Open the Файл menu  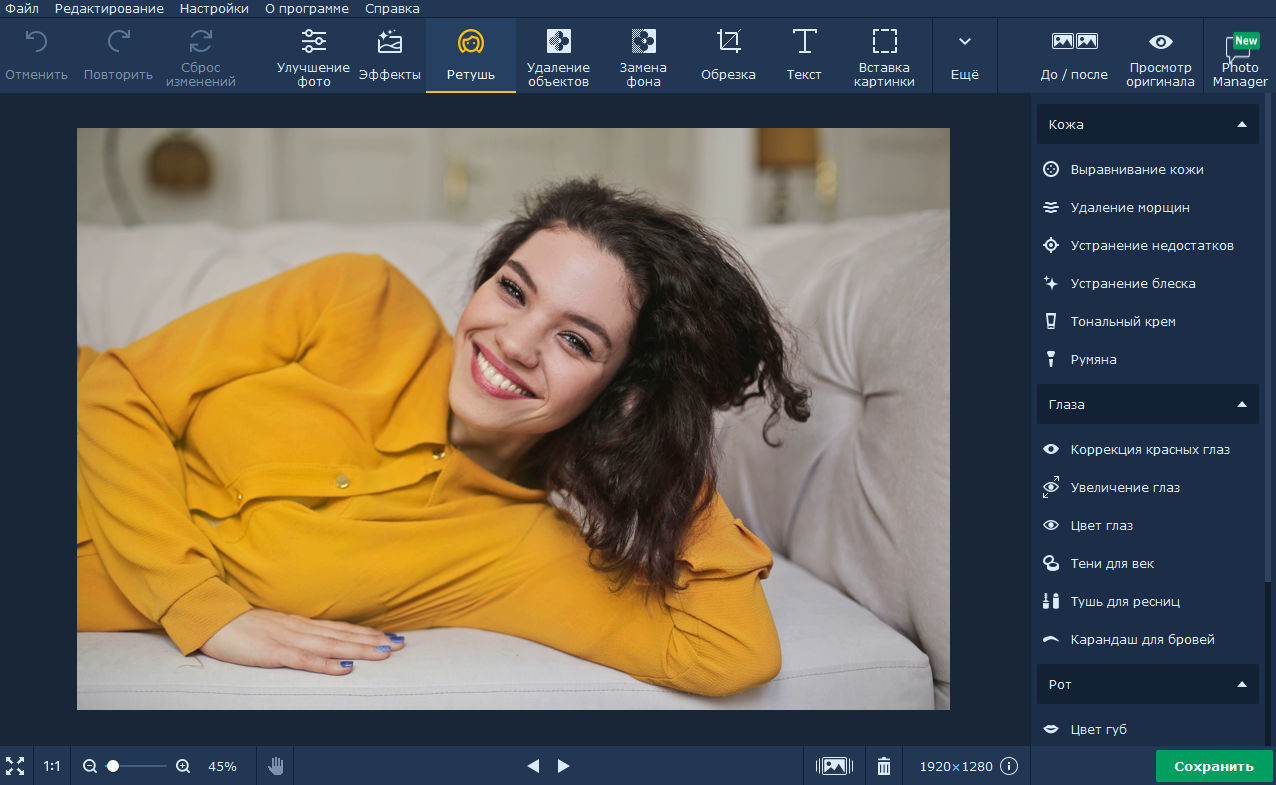(22, 9)
